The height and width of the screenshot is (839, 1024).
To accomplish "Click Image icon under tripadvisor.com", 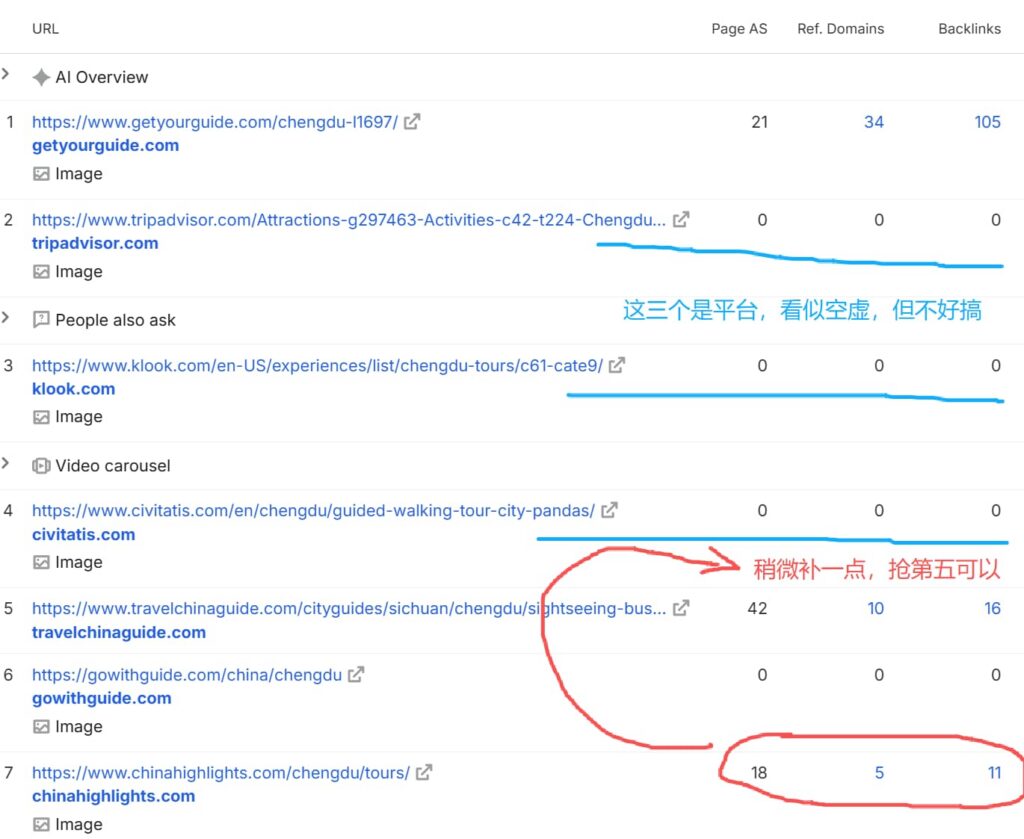I will (x=41, y=272).
